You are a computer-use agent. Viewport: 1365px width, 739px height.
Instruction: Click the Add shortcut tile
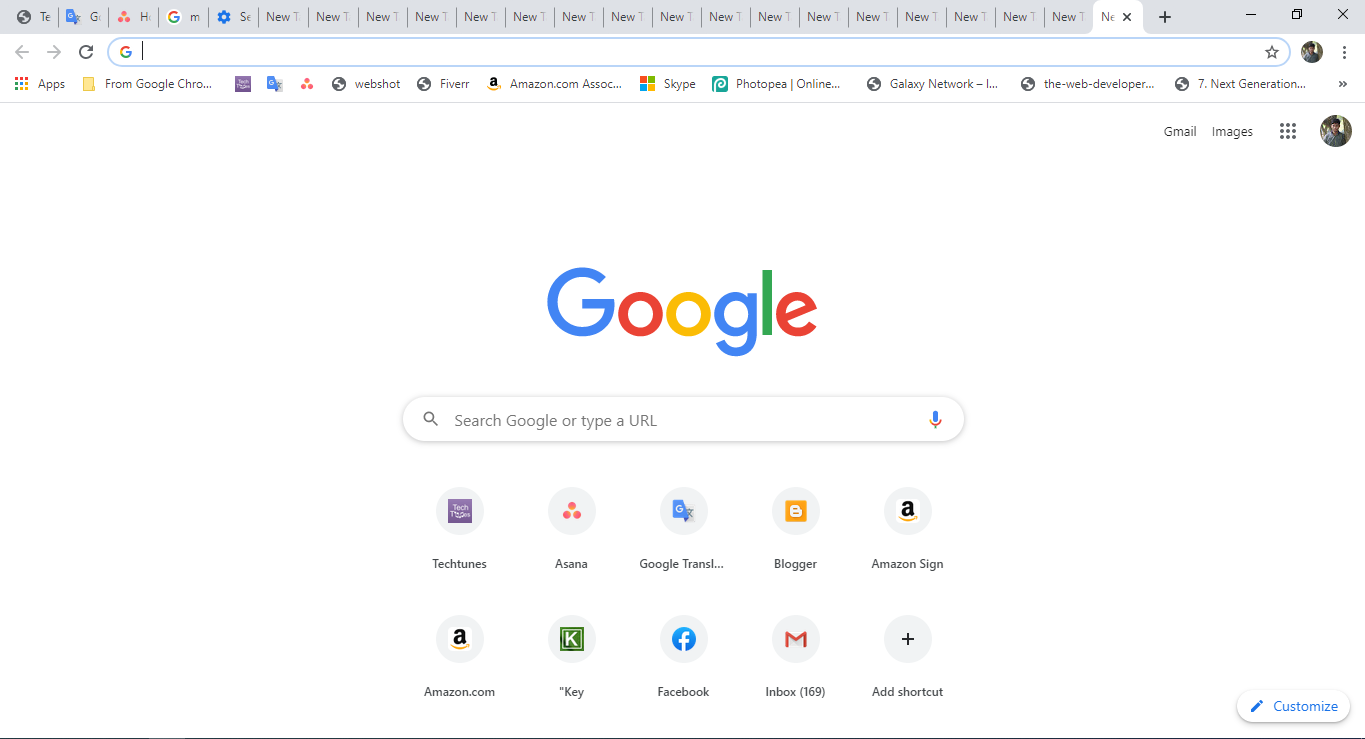point(908,658)
